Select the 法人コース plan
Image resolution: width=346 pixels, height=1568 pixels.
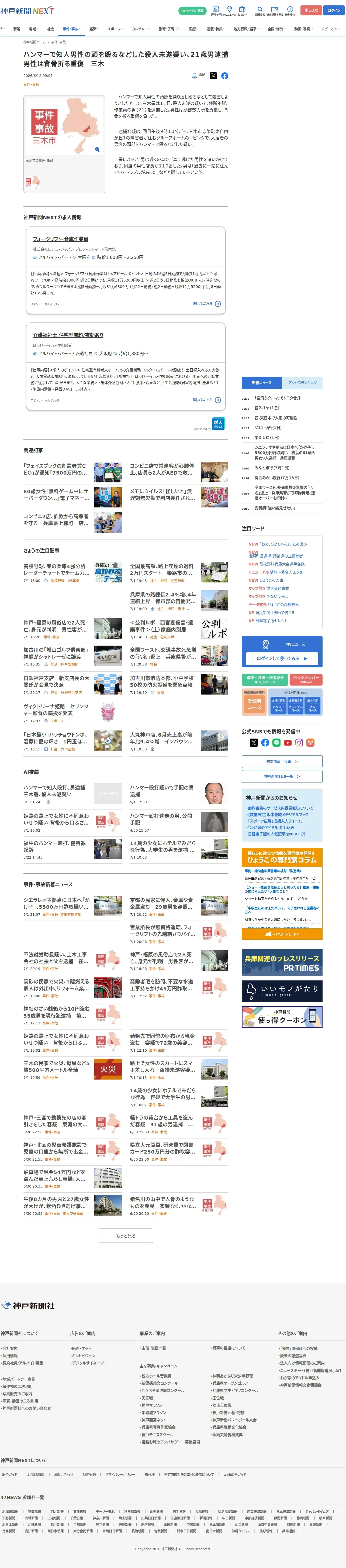(312, 705)
